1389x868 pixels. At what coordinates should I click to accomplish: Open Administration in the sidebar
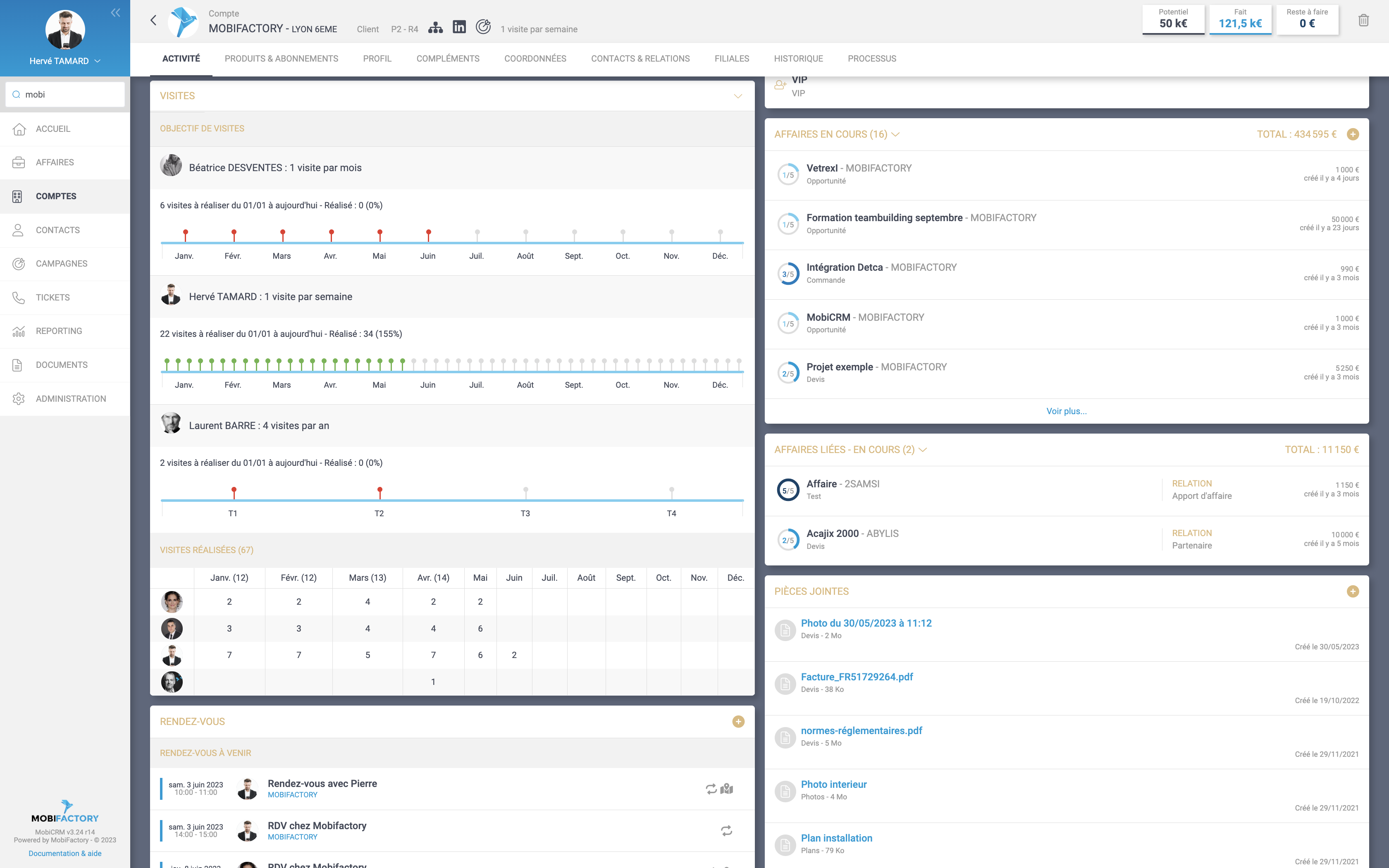65,398
